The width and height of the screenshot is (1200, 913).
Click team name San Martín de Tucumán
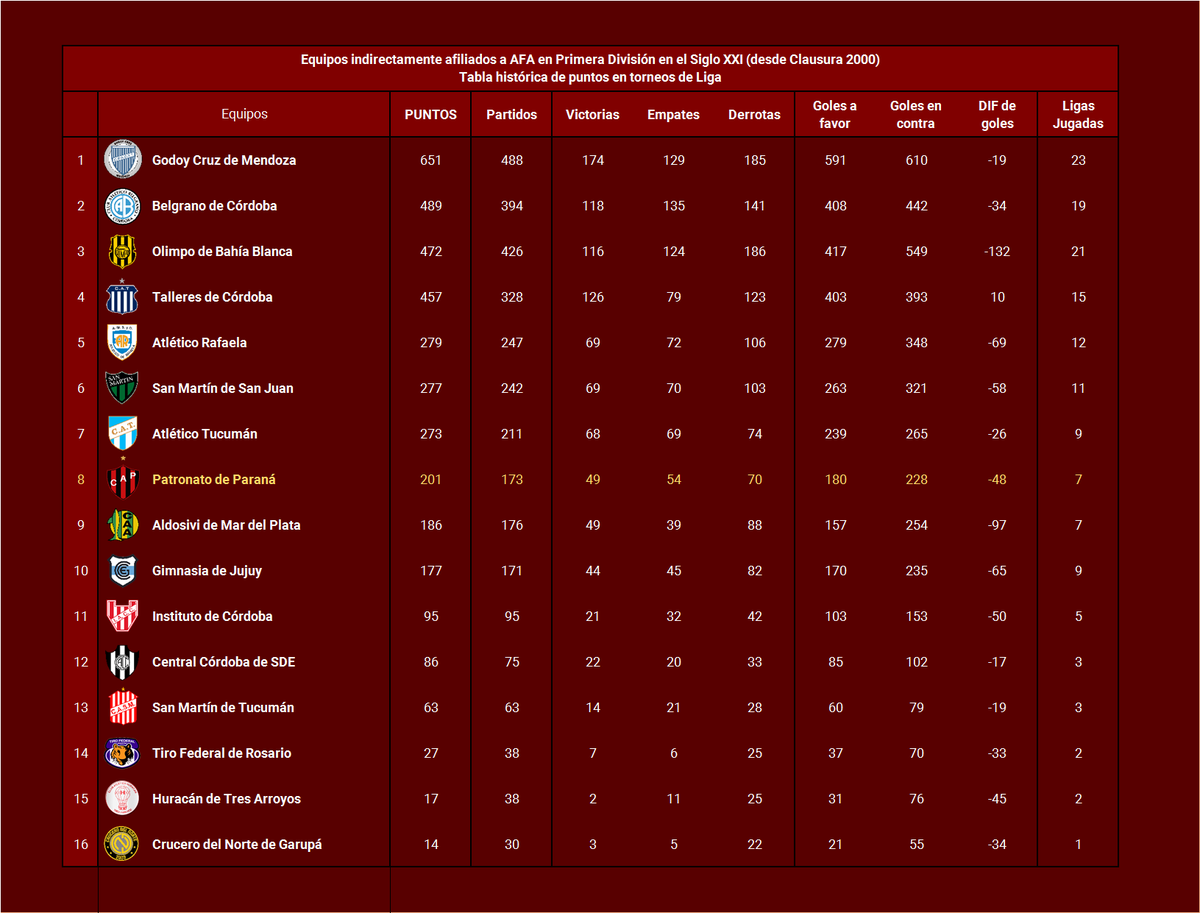[x=223, y=707]
